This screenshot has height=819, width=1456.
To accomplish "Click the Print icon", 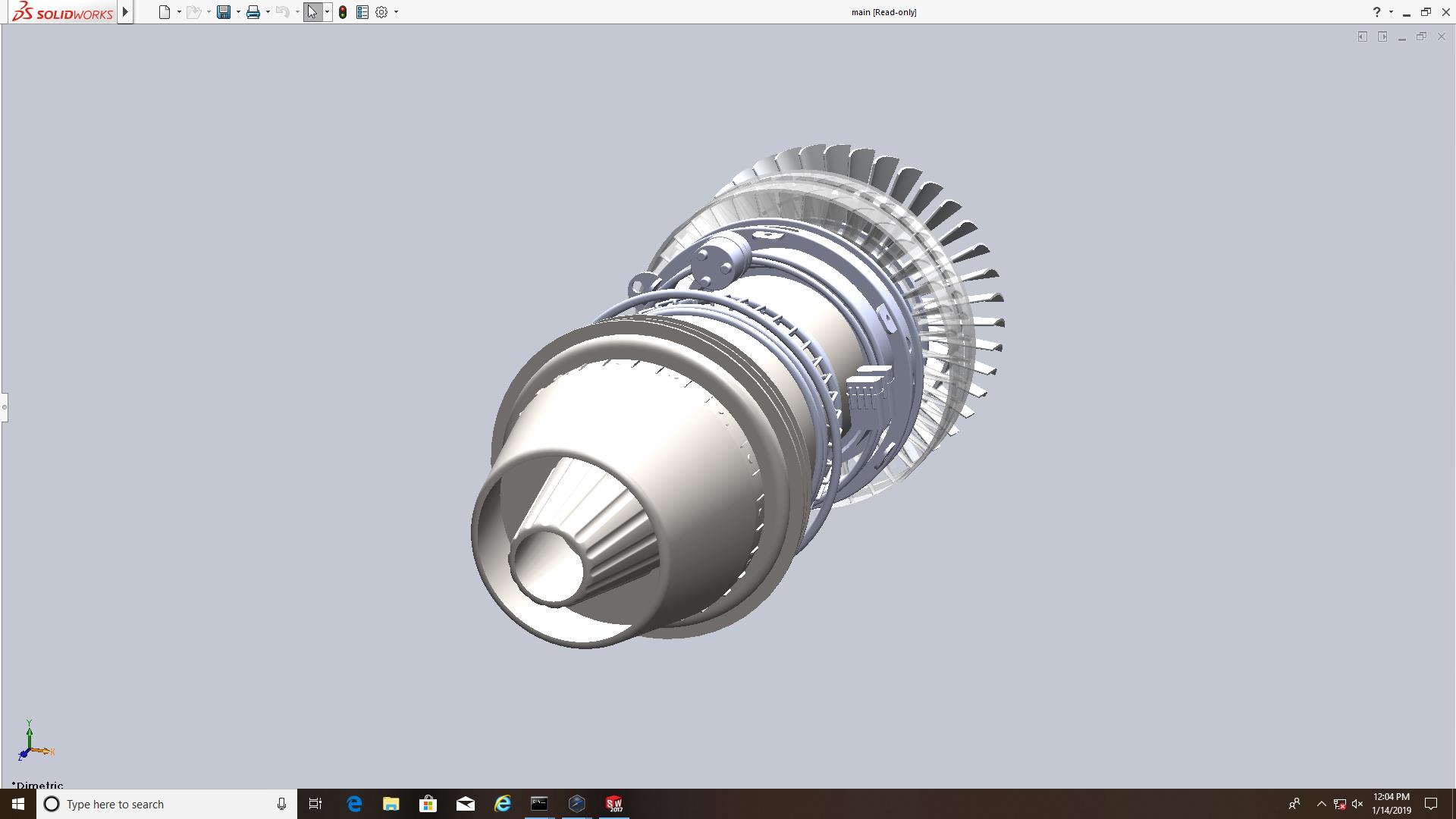I will click(253, 12).
